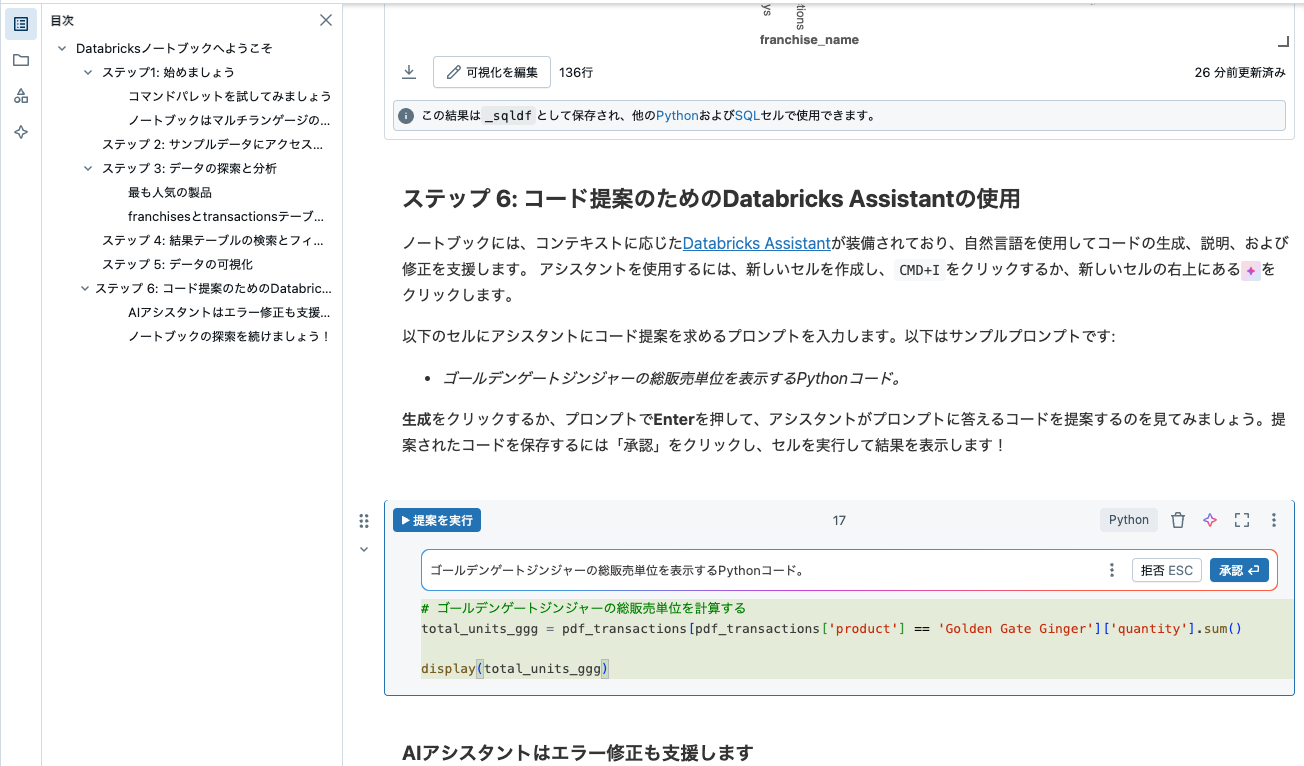
Task: Click the info icon on the _sqldf banner
Action: (405, 115)
